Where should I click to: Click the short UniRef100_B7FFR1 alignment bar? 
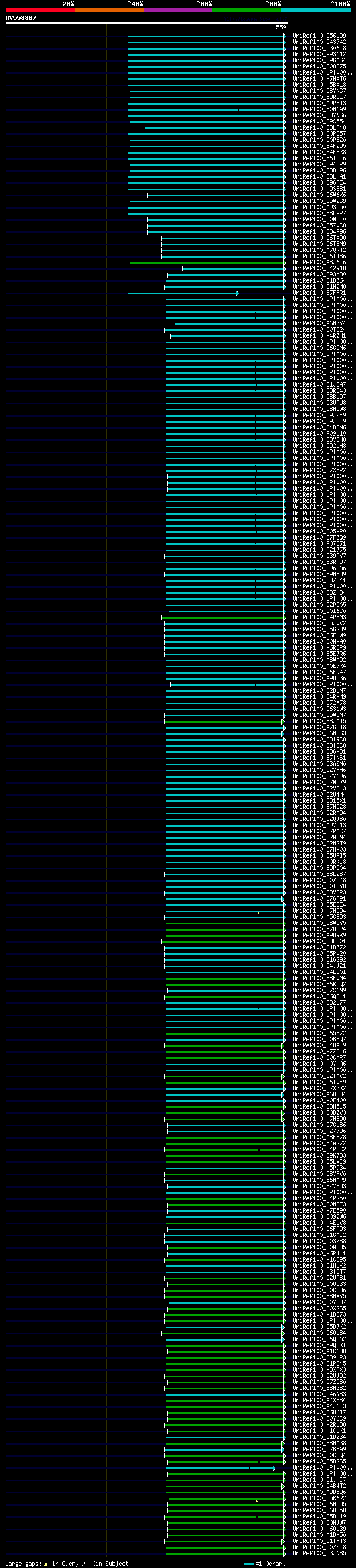(x=183, y=293)
